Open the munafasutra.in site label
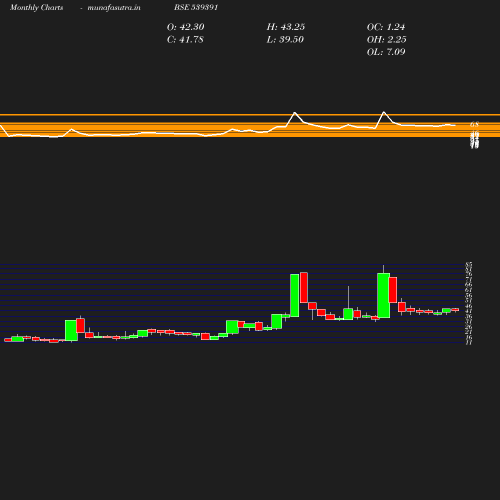 point(114,8)
